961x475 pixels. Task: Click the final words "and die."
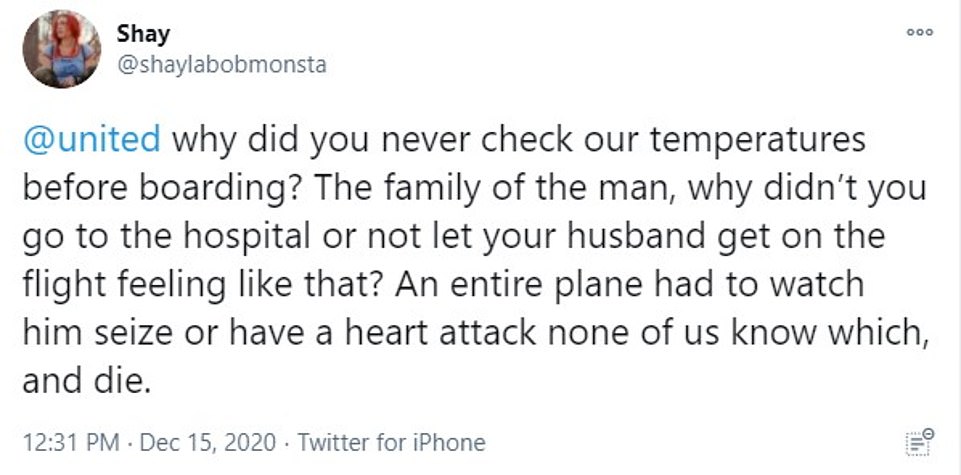[84, 382]
